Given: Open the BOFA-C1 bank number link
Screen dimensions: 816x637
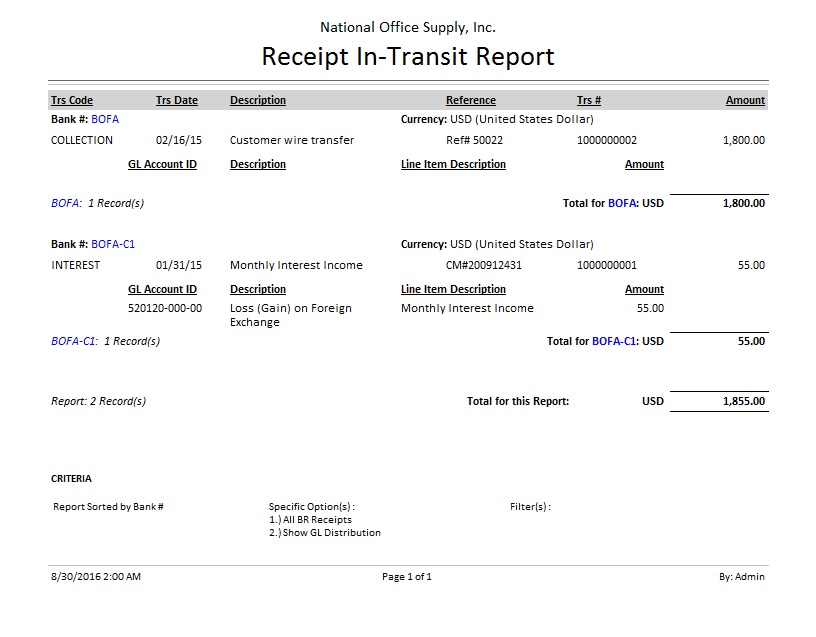Looking at the screenshot, I should 113,244.
